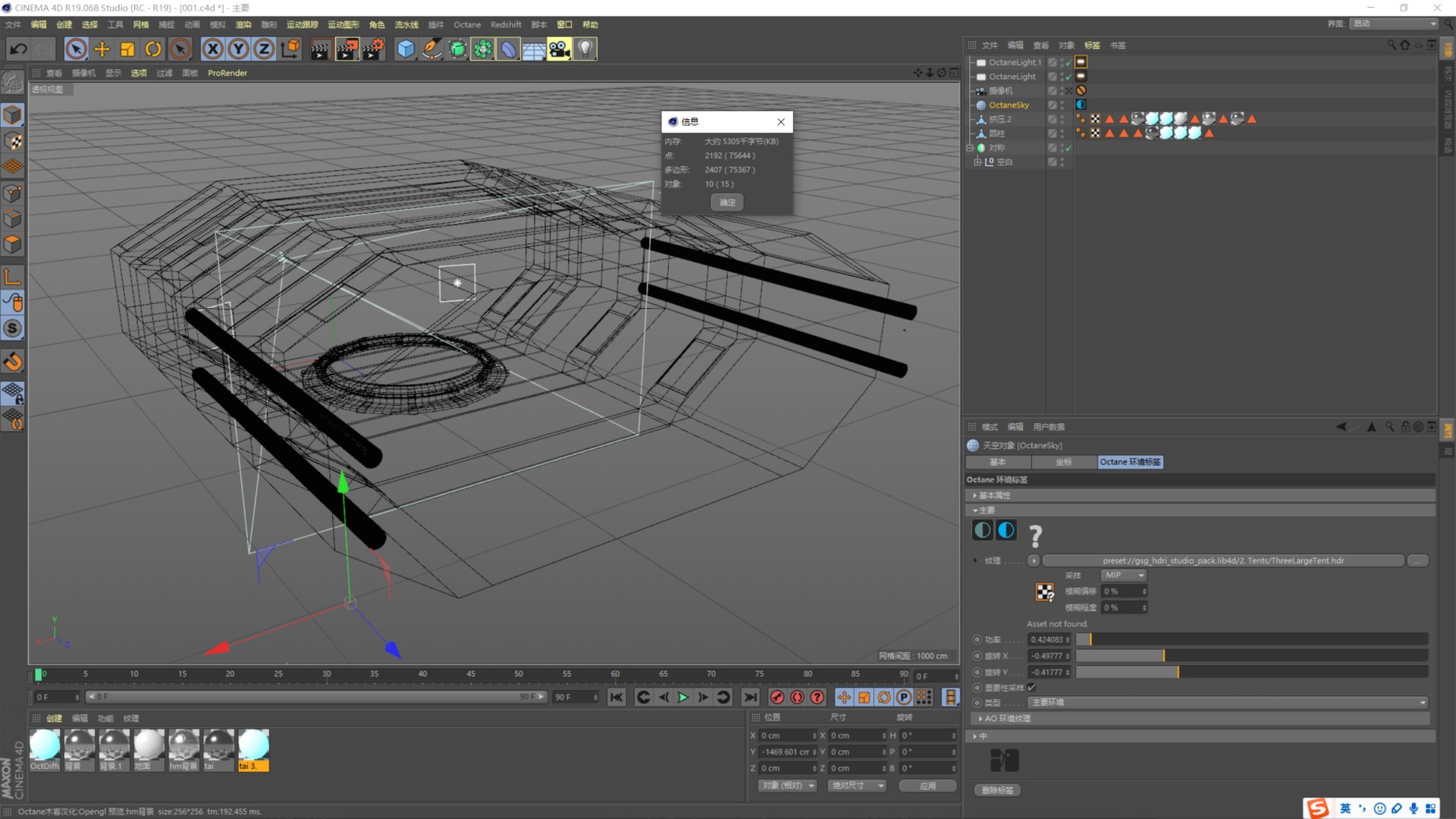
Task: Open the MIP sampling dropdown
Action: pos(1123,576)
